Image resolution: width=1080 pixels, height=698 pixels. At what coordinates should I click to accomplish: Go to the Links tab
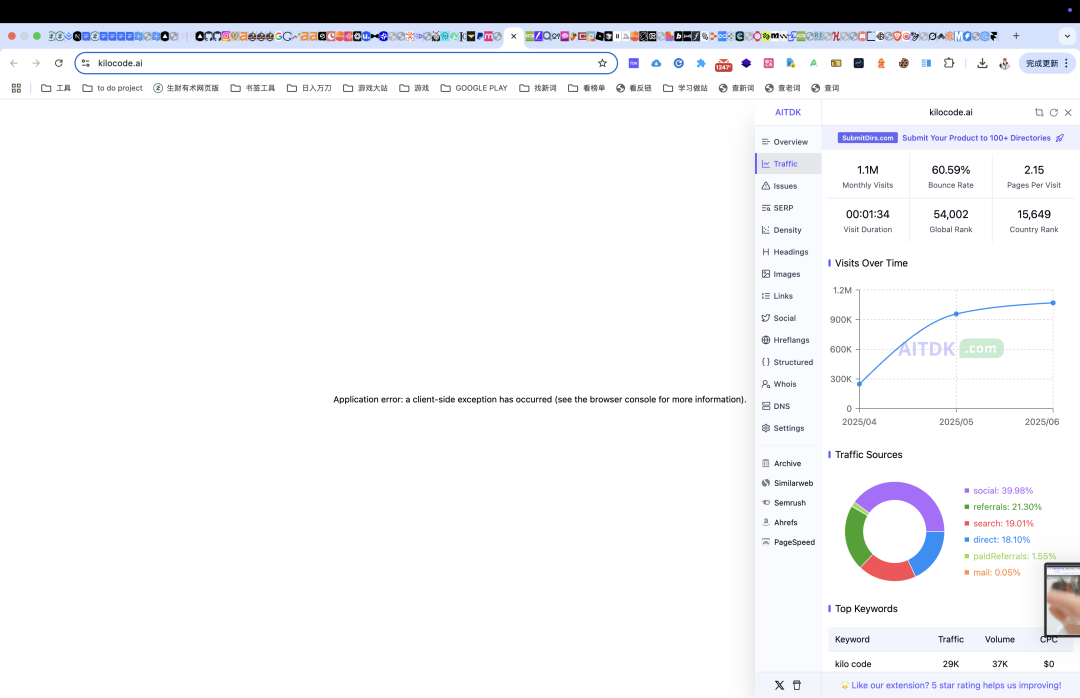click(777, 296)
